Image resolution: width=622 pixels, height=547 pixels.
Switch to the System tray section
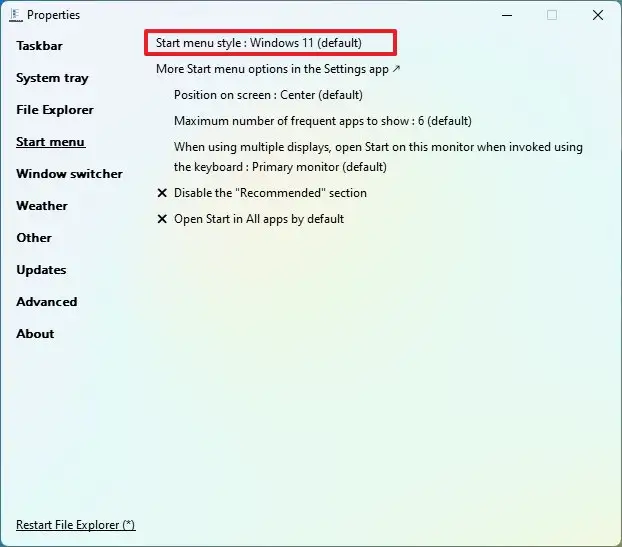(x=52, y=78)
